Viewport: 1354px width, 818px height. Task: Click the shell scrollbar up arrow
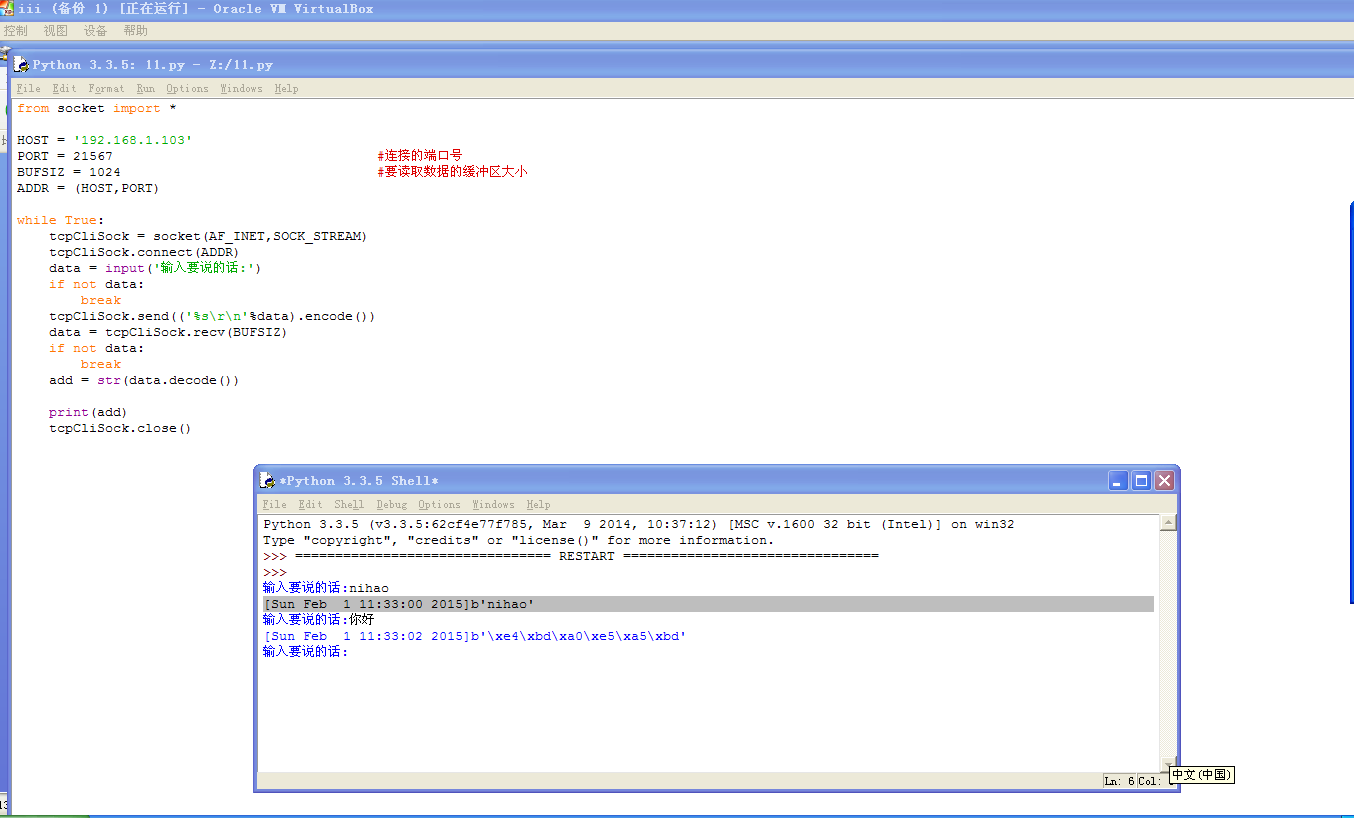pos(1168,523)
